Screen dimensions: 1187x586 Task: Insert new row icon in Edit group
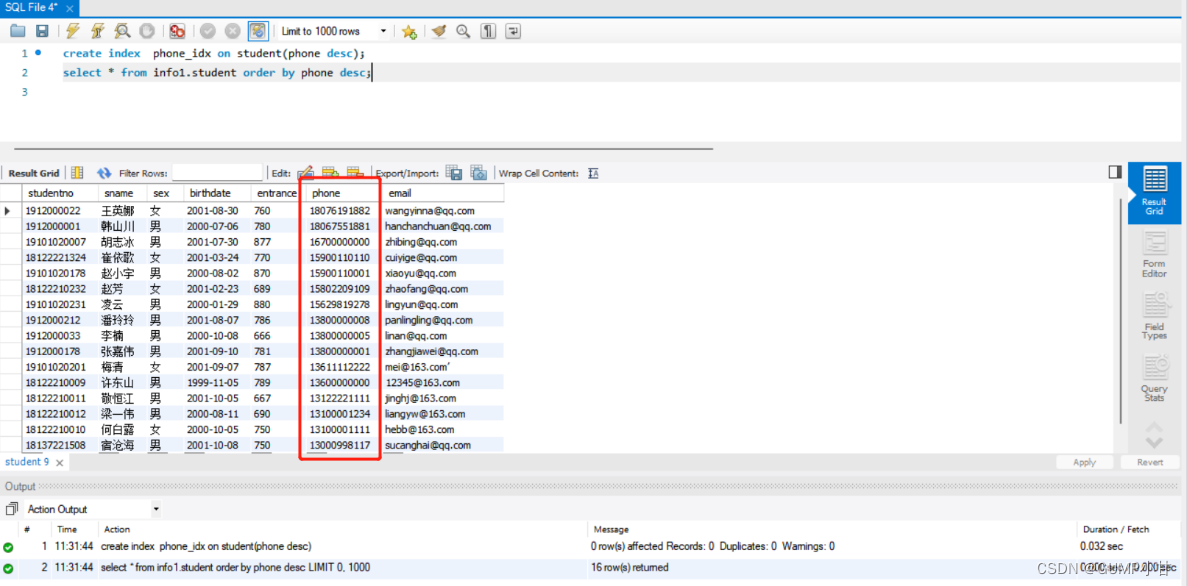tap(330, 173)
